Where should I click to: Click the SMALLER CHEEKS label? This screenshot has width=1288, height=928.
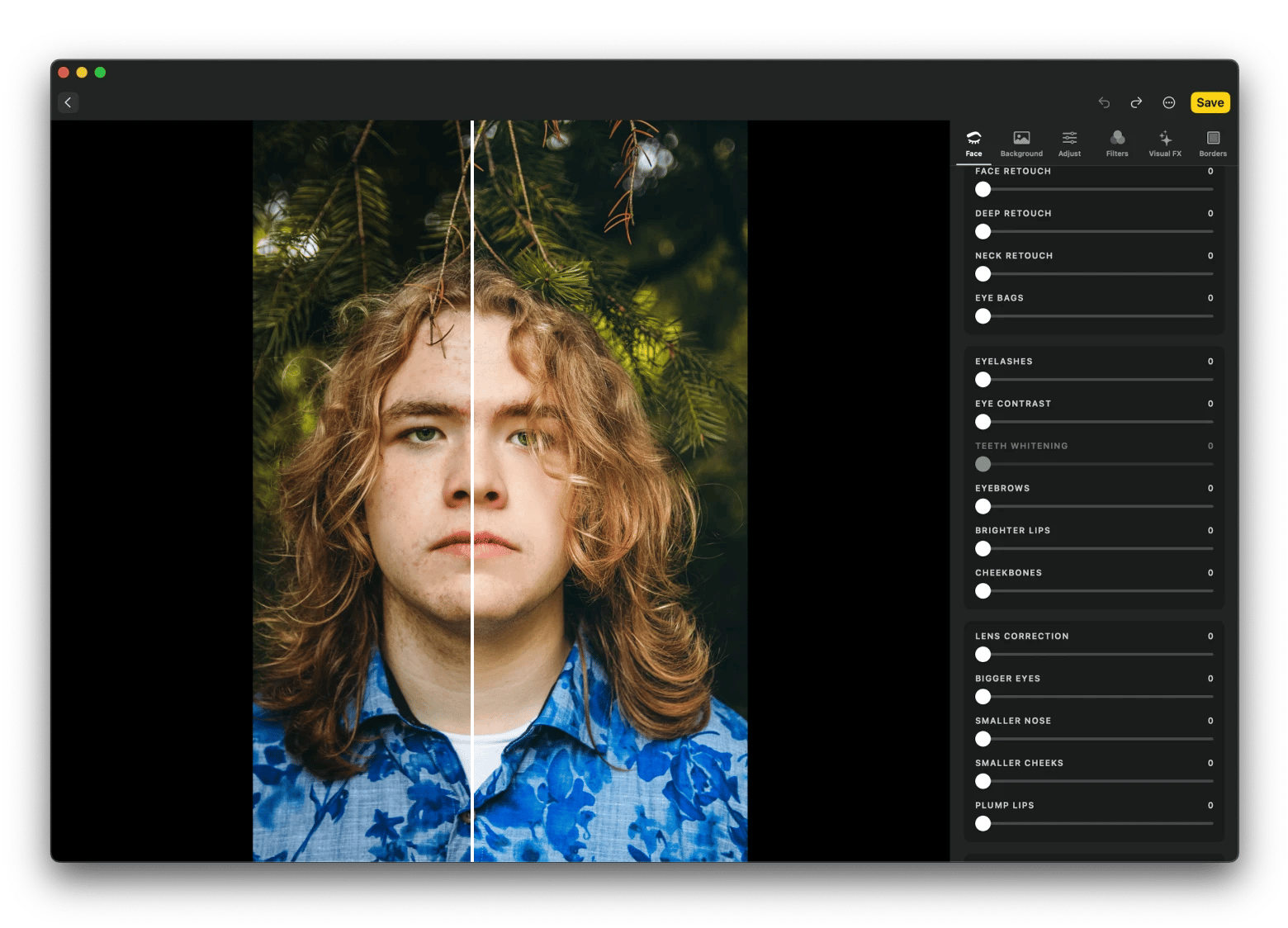1020,763
